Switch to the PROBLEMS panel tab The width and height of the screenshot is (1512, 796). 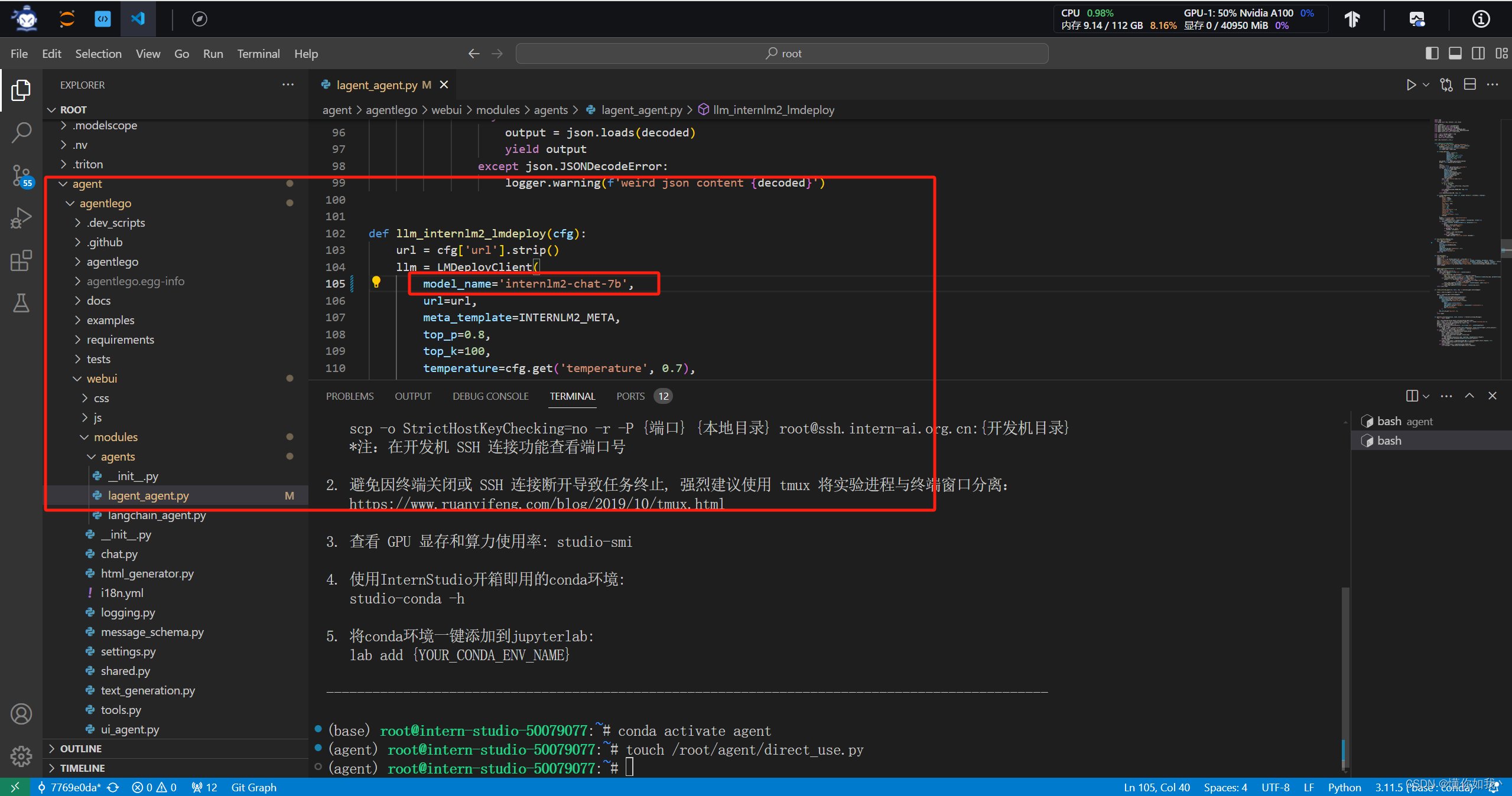[350, 396]
